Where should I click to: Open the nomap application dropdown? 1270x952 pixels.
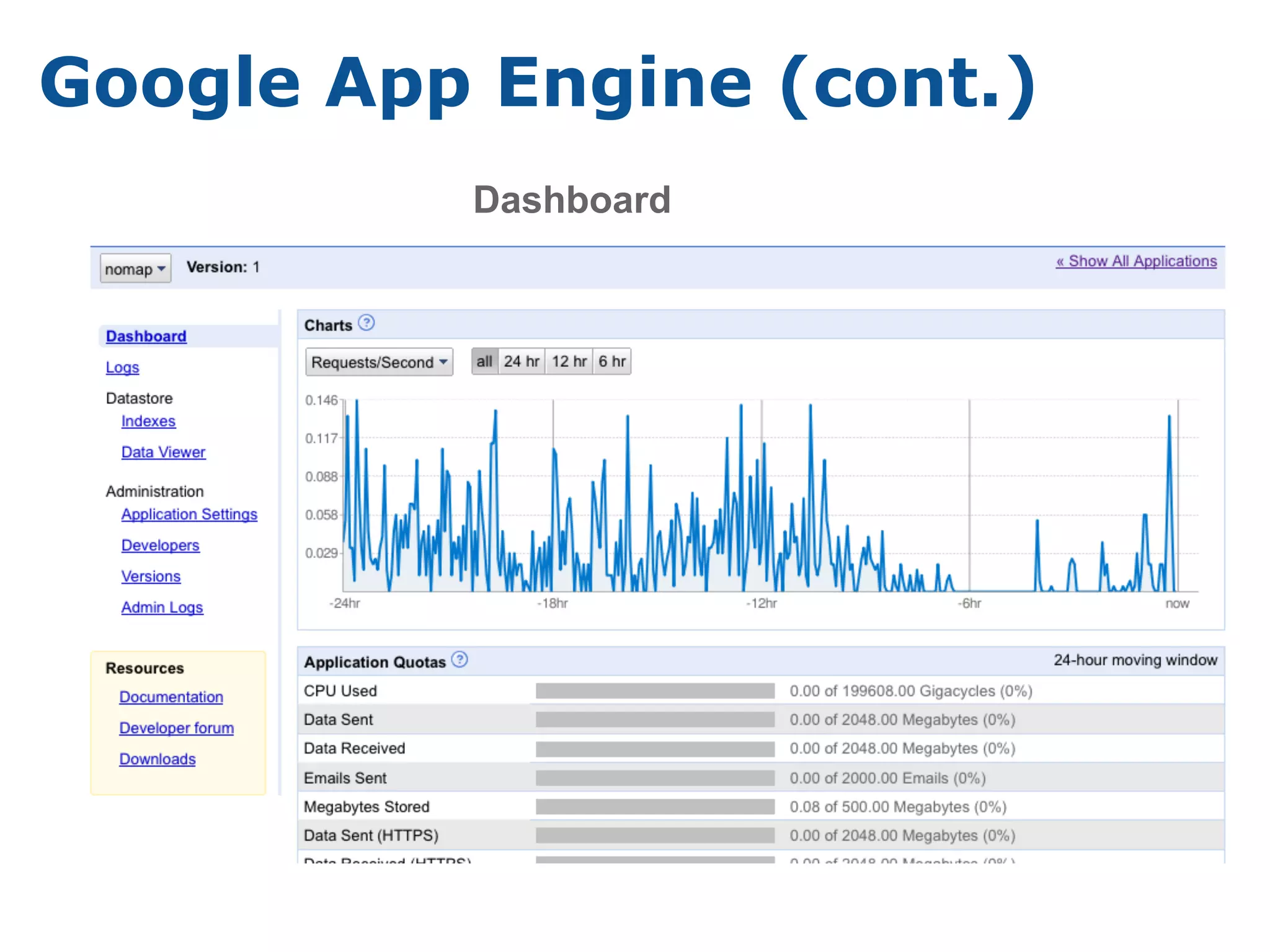point(135,268)
